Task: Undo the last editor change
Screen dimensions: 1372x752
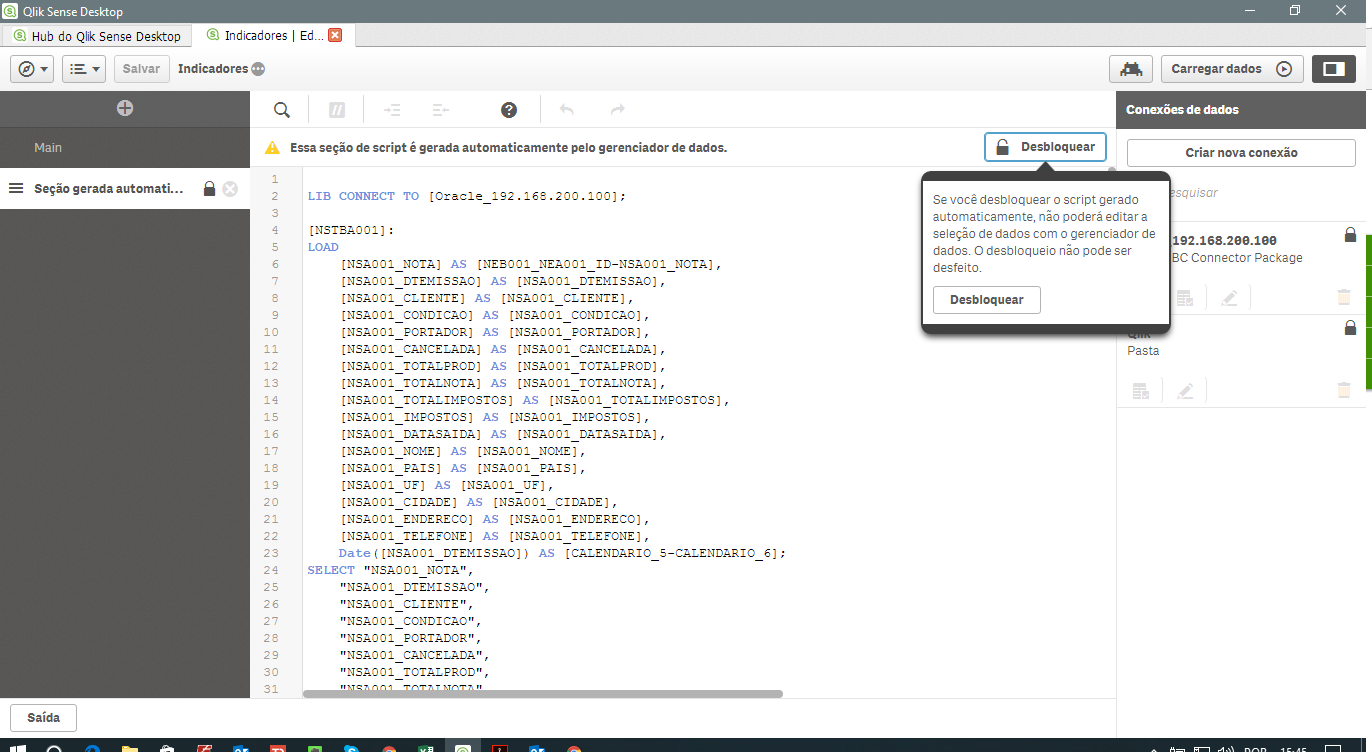Action: 567,110
